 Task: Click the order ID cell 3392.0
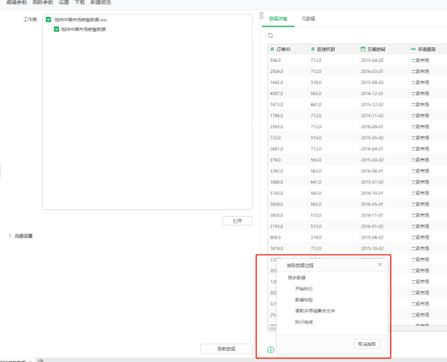(x=276, y=171)
